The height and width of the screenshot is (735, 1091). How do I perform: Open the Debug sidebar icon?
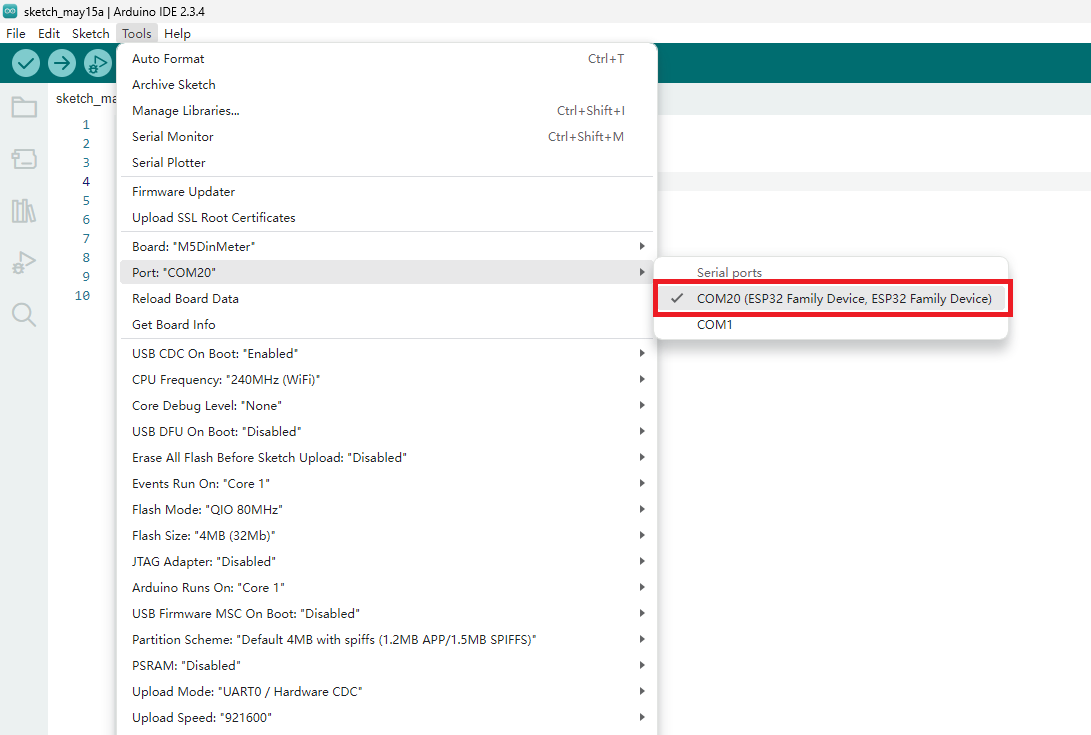(24, 262)
